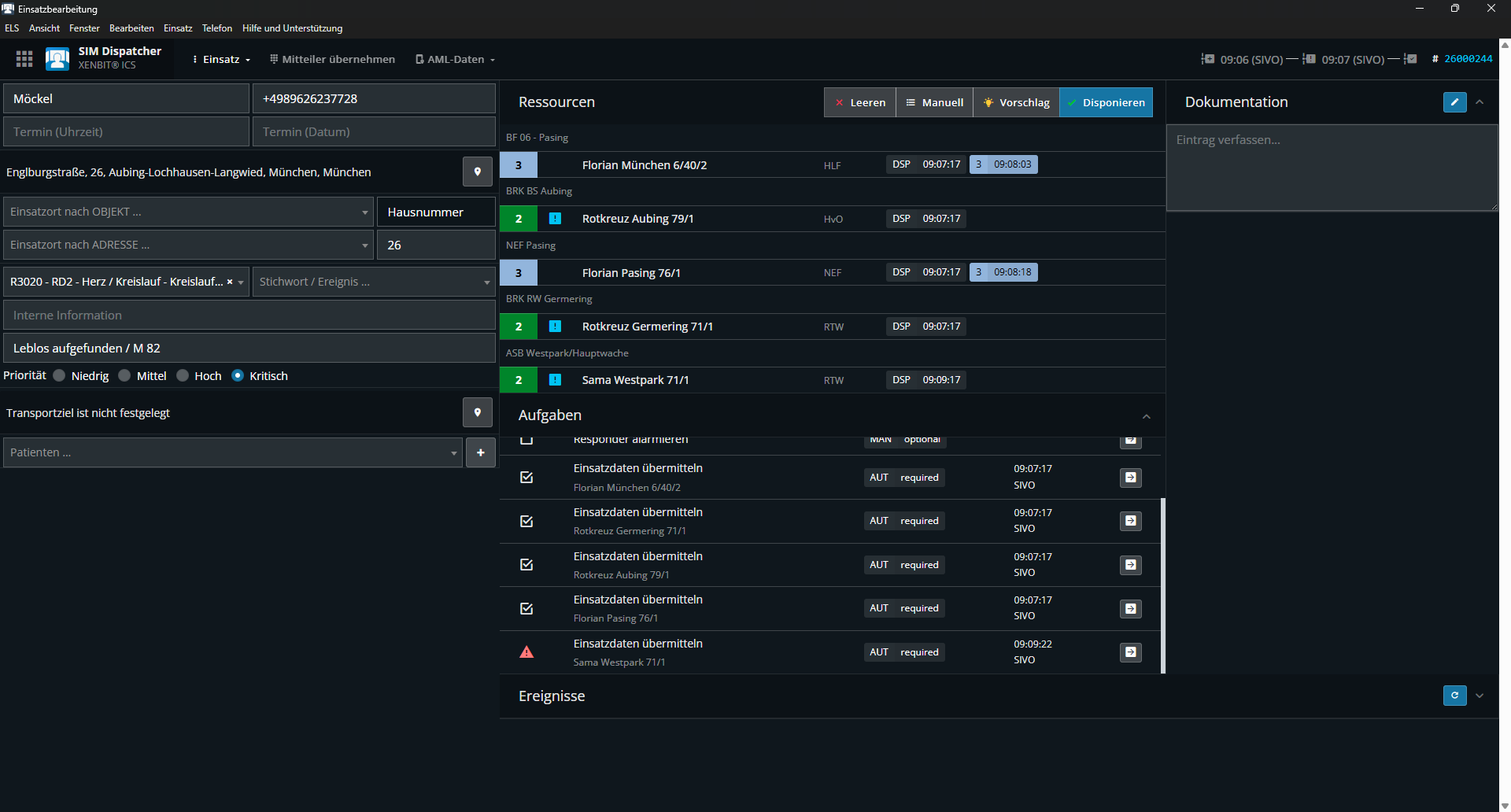
Task: Open the arrow icon for Sama Westpark 71/1 task
Action: pyautogui.click(x=1130, y=652)
